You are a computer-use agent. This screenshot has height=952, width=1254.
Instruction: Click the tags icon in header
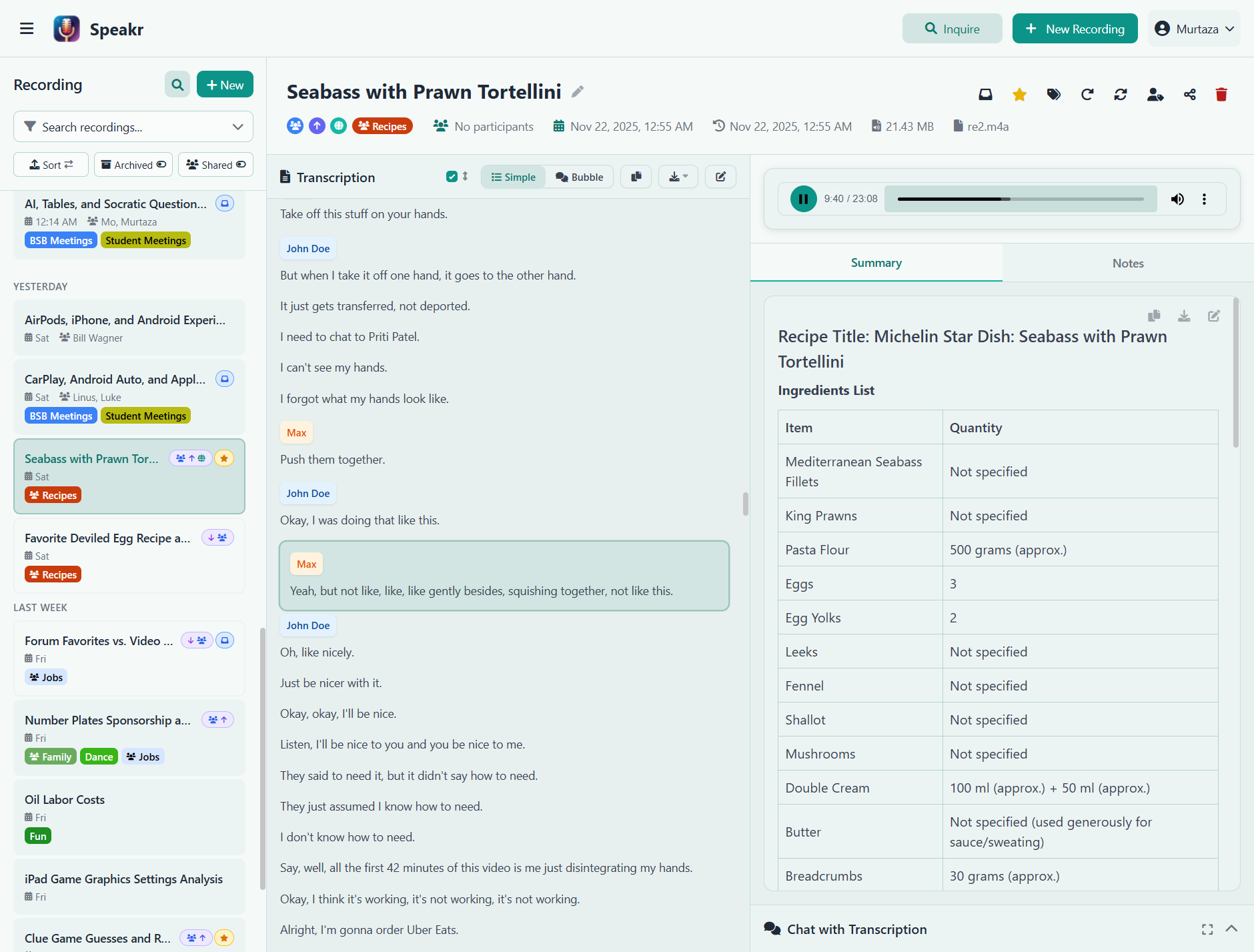click(x=1053, y=95)
